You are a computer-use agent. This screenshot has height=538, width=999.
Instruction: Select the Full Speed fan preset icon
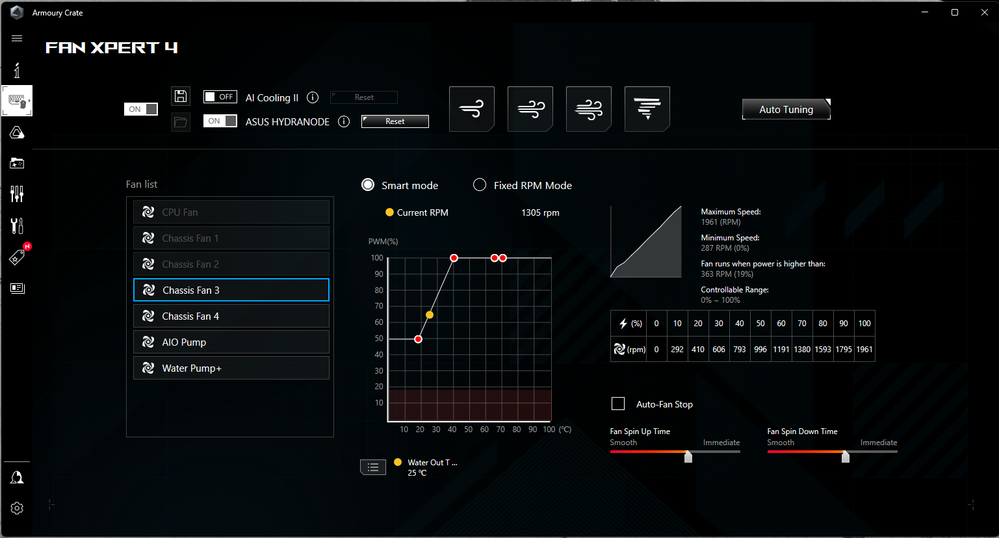click(x=647, y=109)
